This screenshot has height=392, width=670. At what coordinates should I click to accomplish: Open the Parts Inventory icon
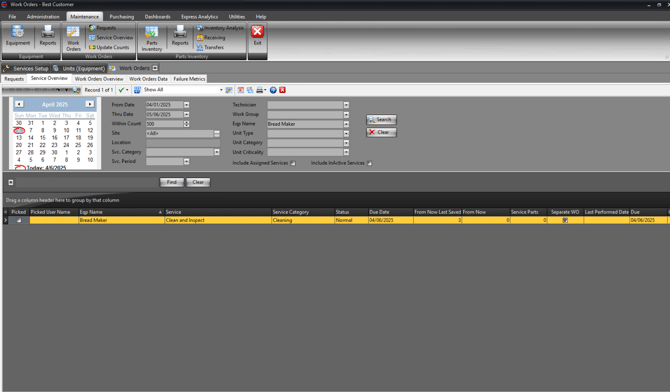pyautogui.click(x=152, y=38)
